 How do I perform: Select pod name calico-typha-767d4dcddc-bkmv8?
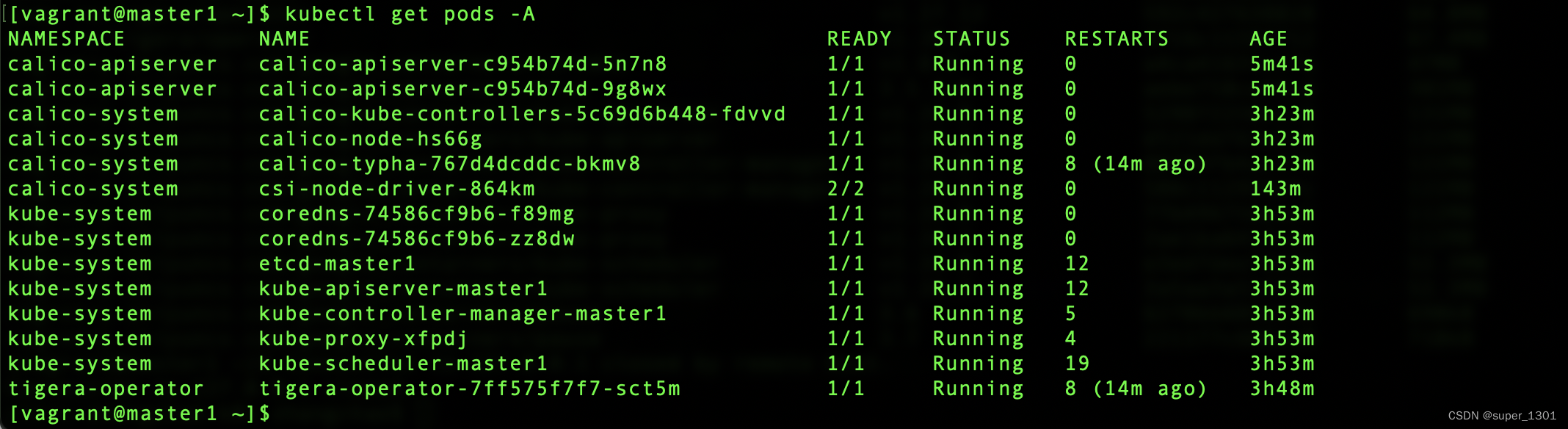click(450, 164)
